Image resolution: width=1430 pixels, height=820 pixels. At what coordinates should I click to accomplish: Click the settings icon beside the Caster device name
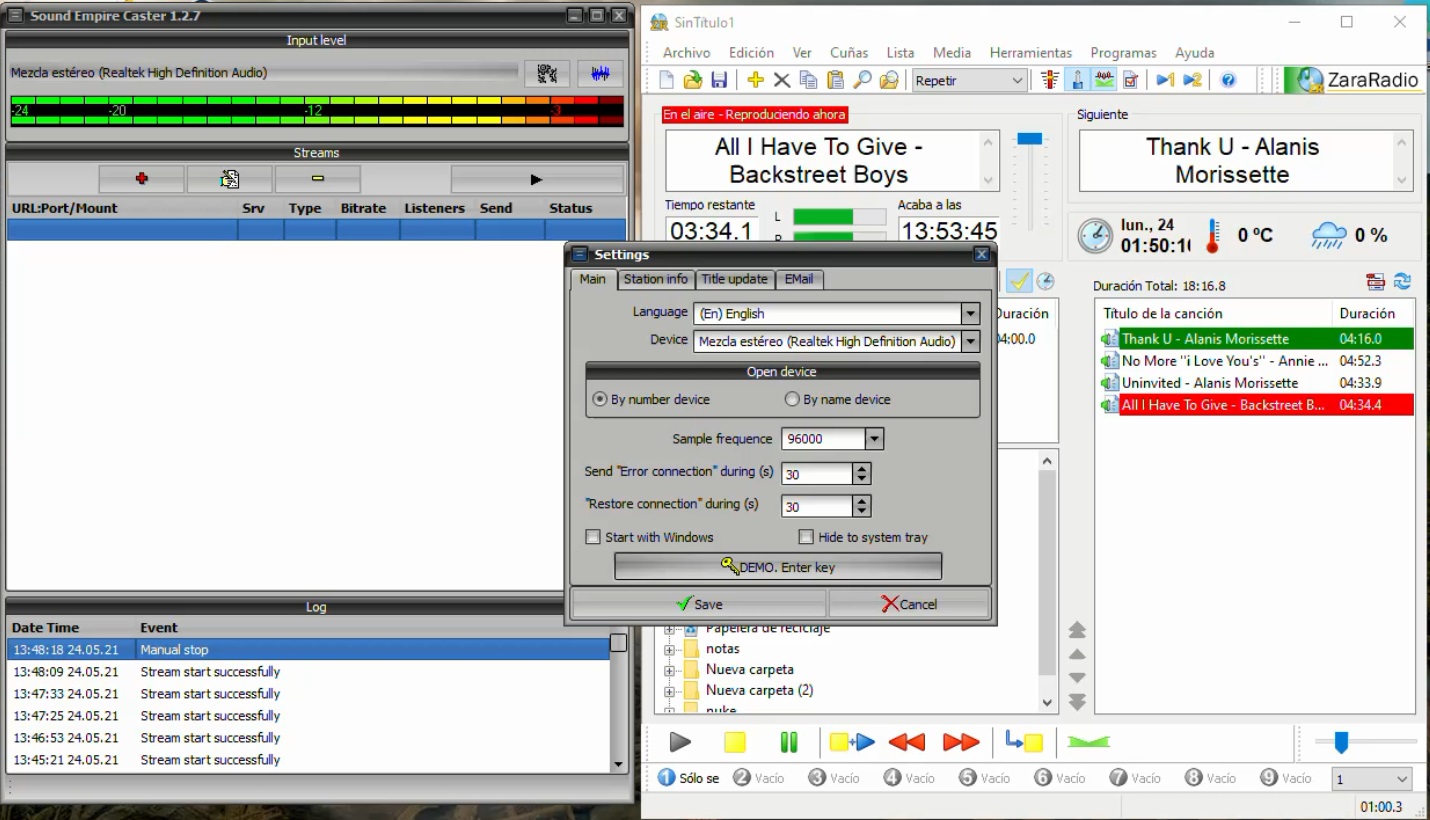547,73
